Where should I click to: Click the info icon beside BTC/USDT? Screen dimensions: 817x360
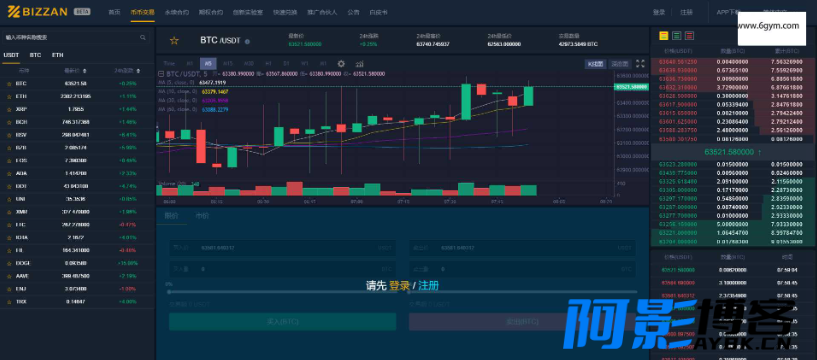pos(247,42)
